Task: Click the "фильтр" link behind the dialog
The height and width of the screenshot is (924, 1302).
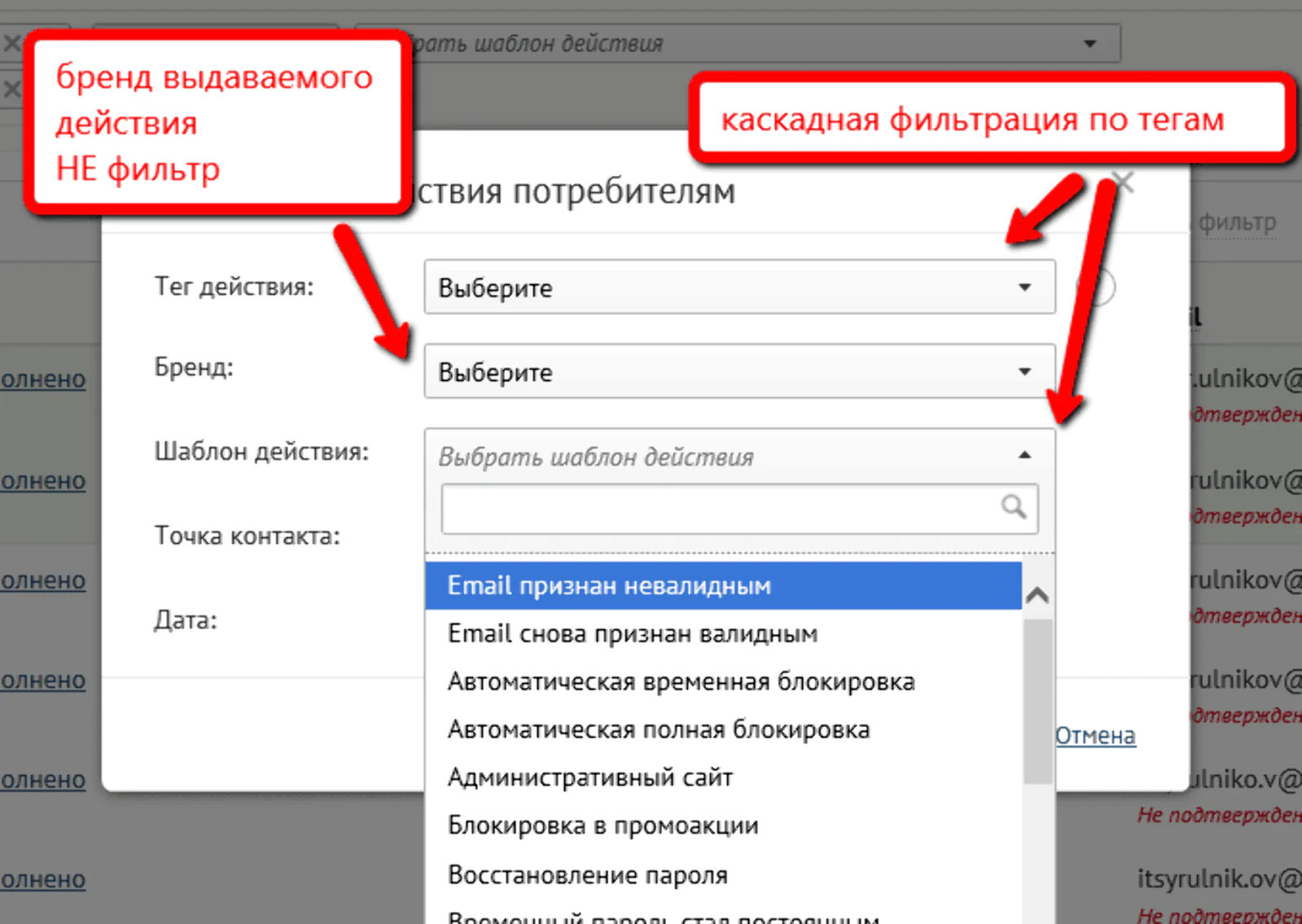Action: (x=1236, y=222)
